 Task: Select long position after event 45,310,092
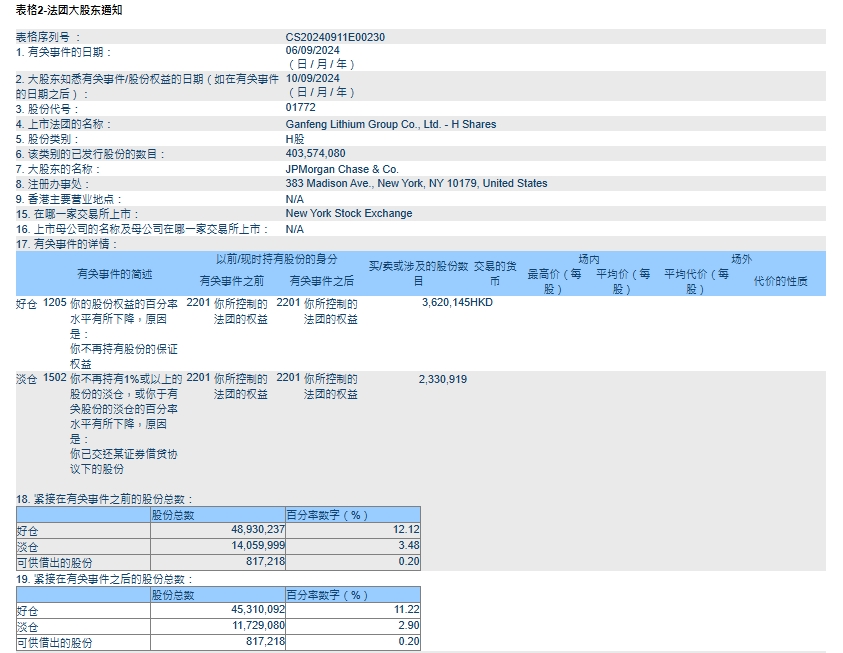tap(258, 610)
